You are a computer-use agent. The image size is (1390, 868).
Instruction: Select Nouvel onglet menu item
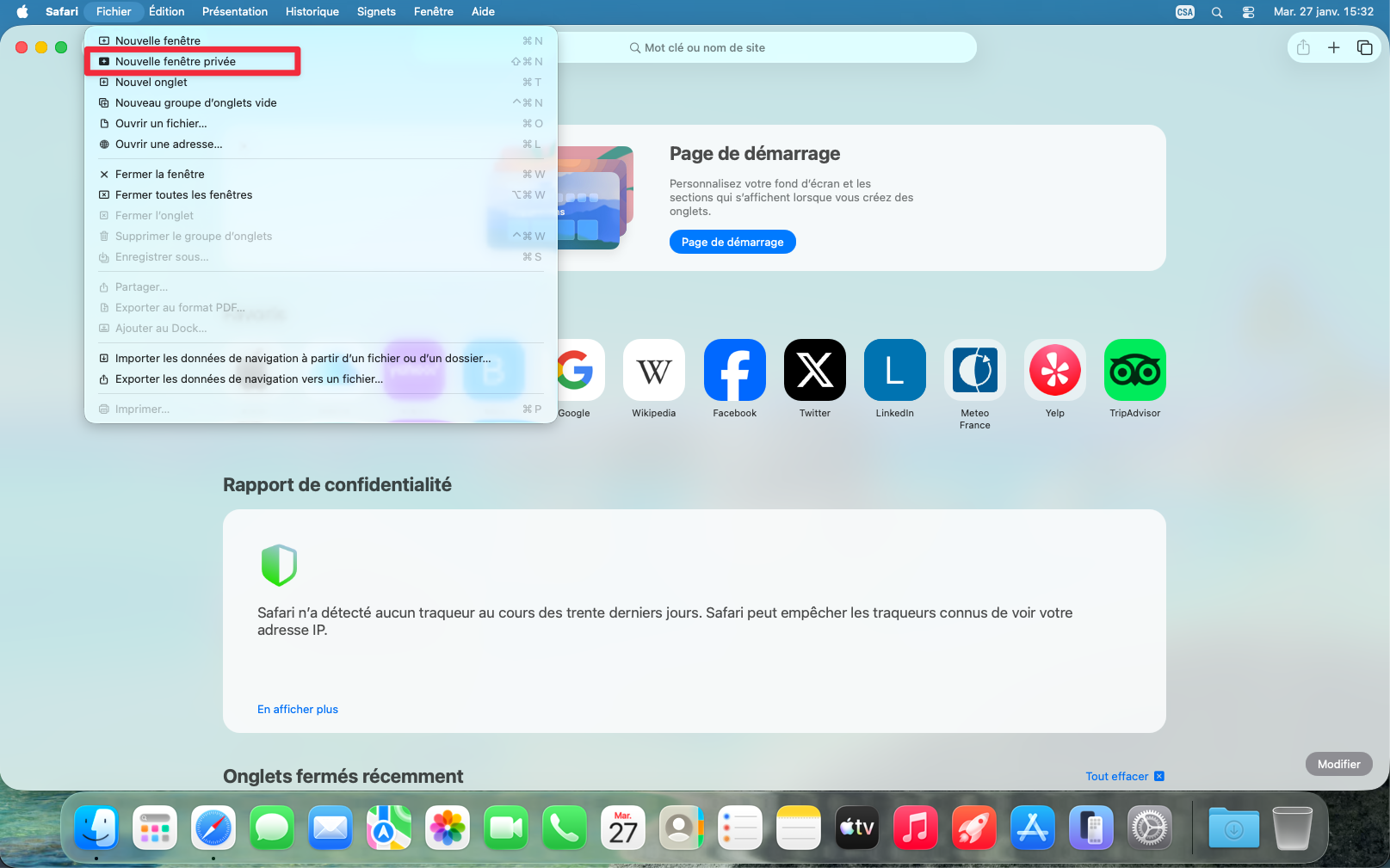click(x=321, y=82)
